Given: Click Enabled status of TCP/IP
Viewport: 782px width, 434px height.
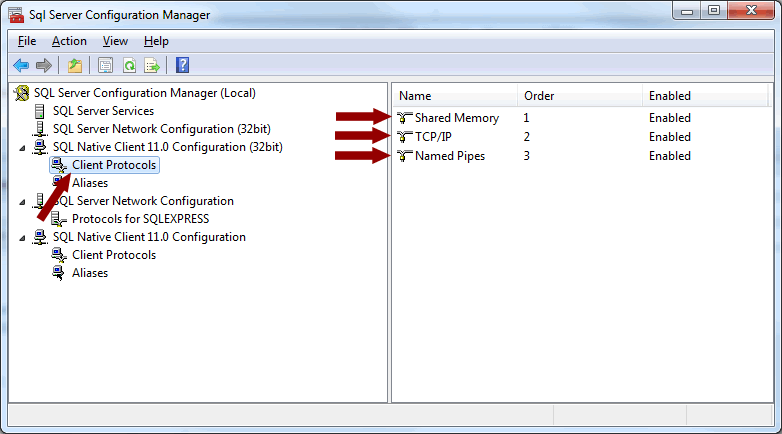Looking at the screenshot, I should (x=670, y=137).
